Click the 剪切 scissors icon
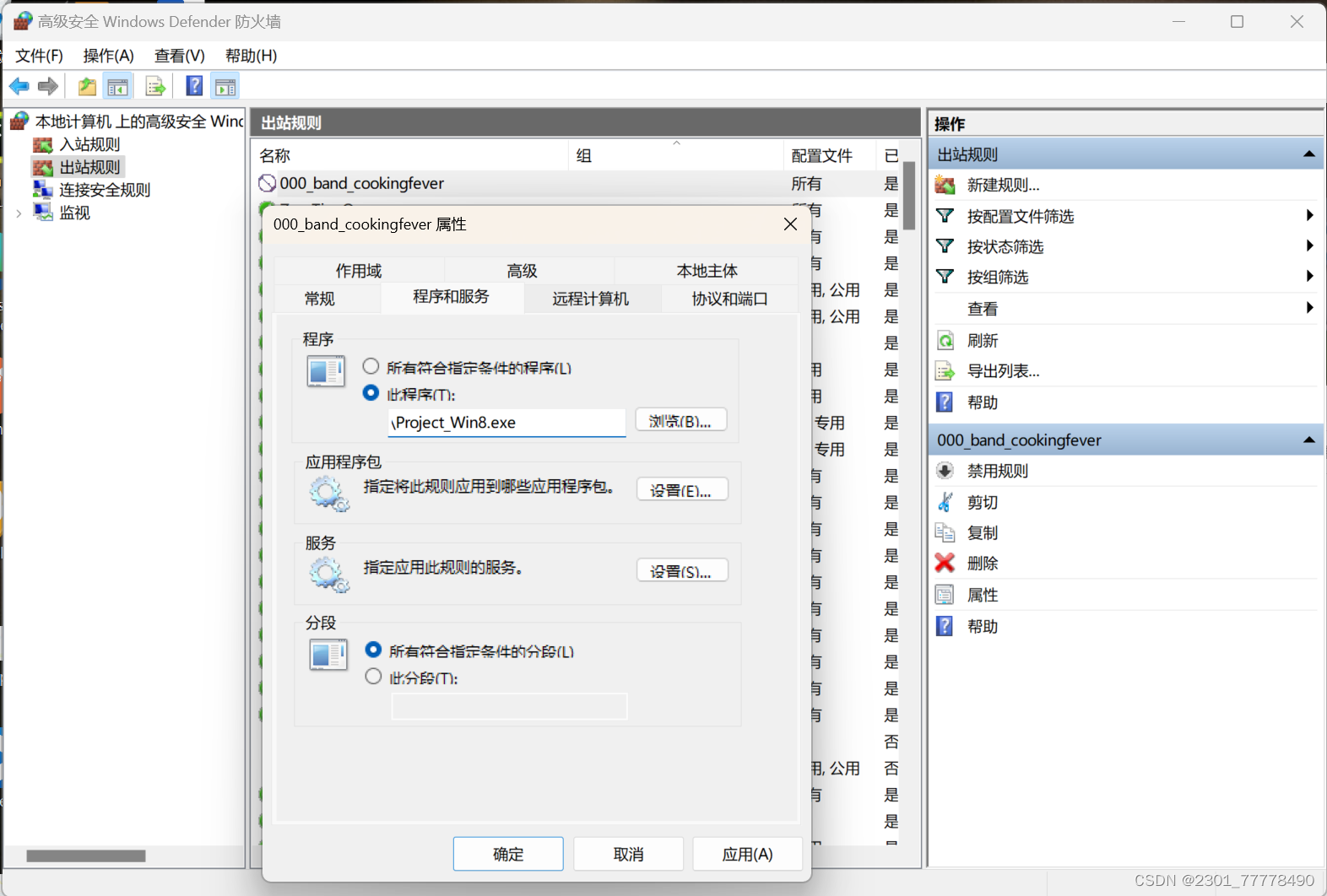The width and height of the screenshot is (1327, 896). tap(945, 502)
